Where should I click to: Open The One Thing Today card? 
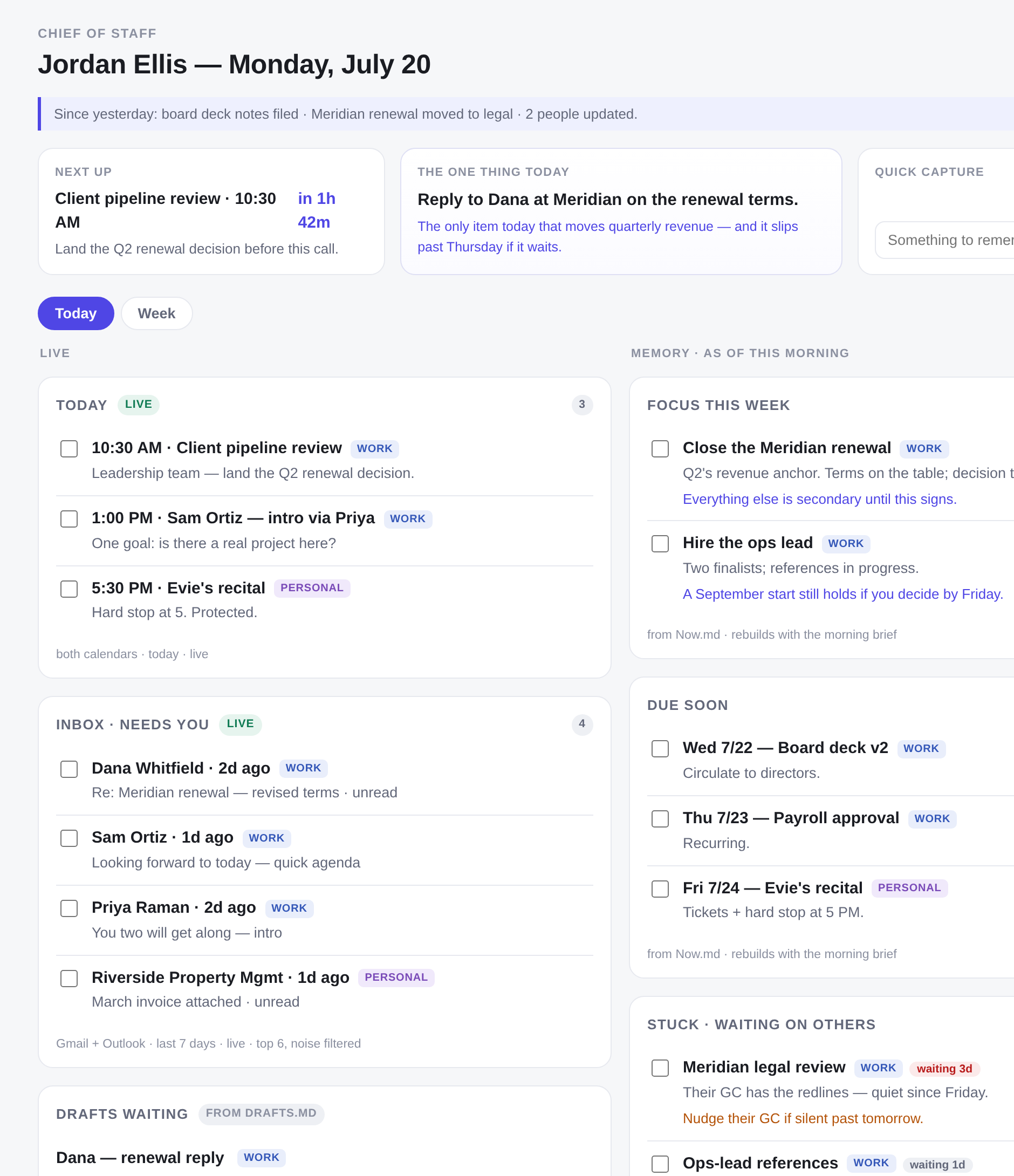pyautogui.click(x=621, y=211)
